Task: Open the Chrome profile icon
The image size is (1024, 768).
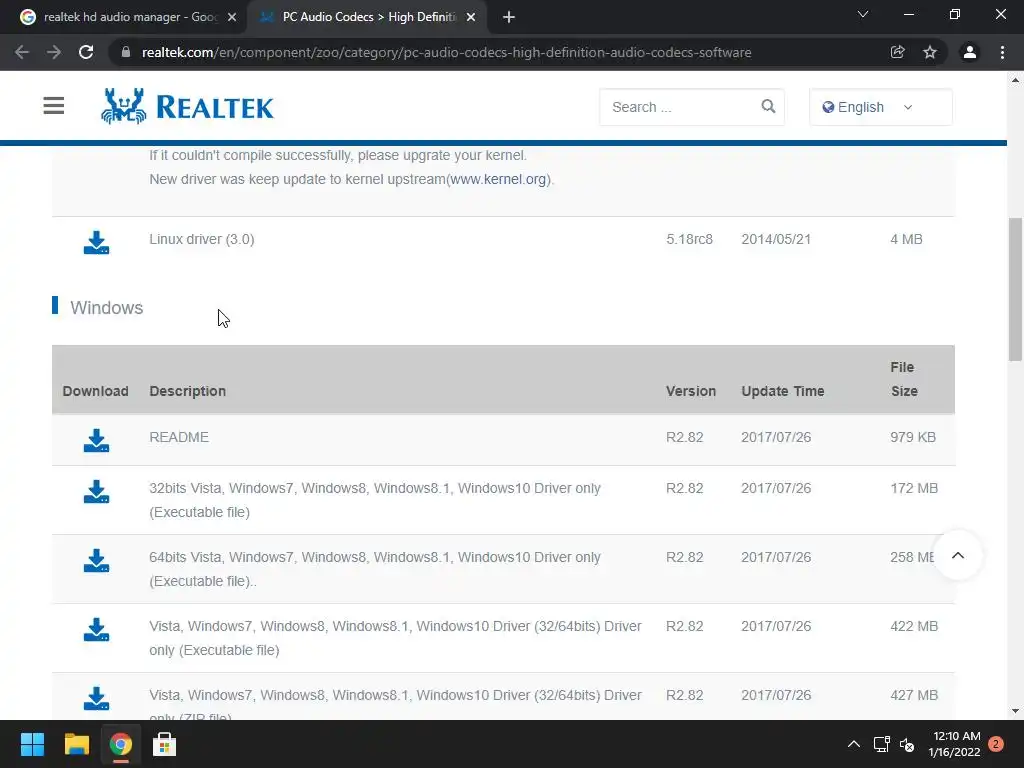Action: 970,52
